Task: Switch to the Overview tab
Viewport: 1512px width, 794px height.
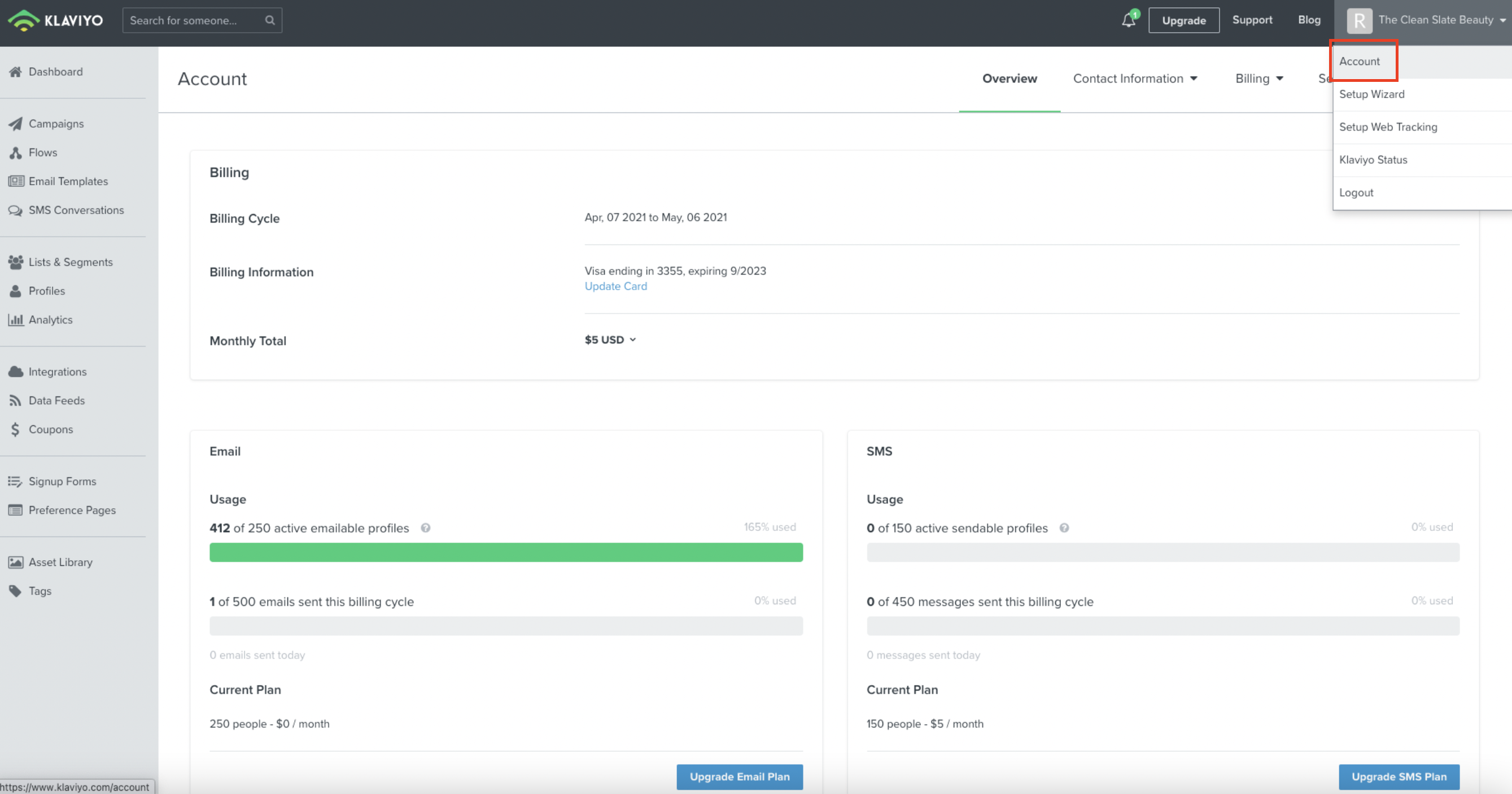Action: click(x=1010, y=78)
